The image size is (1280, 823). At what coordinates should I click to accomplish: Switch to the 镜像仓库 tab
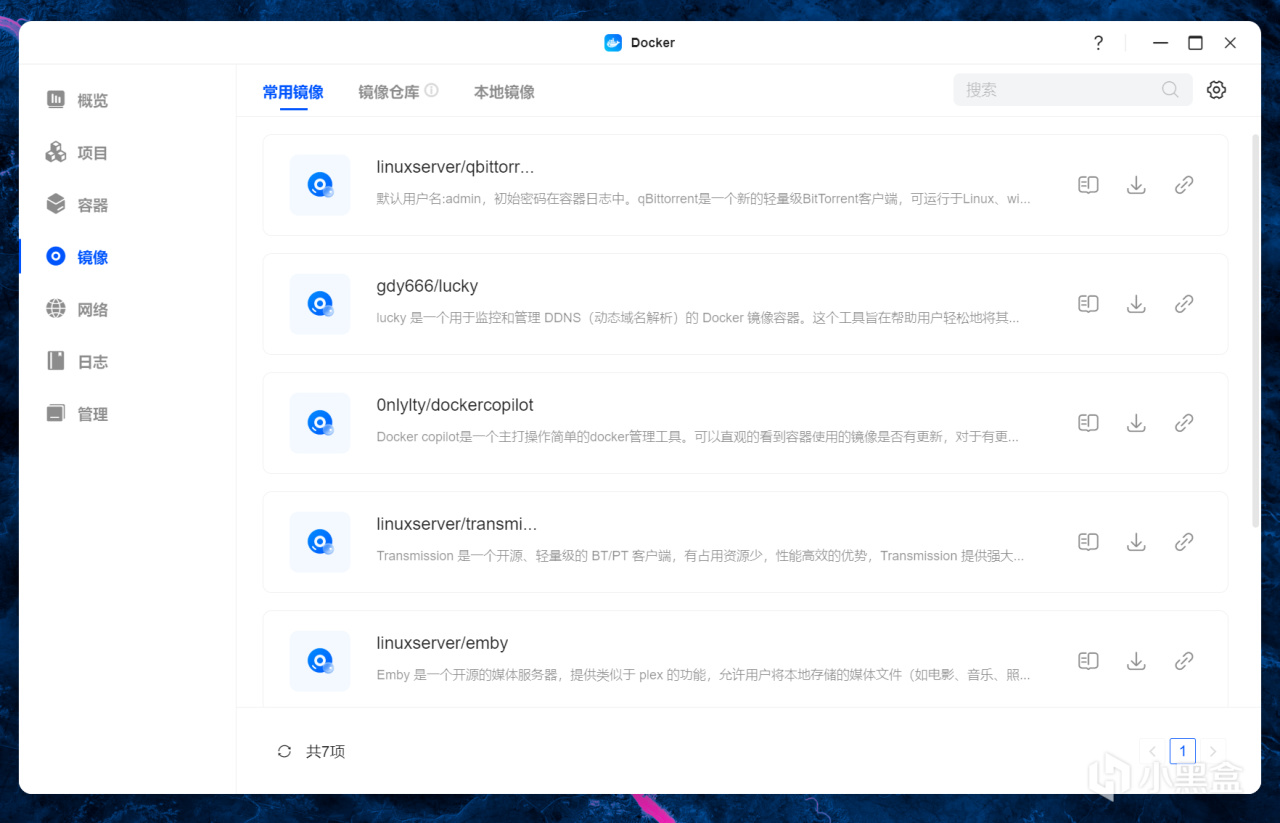click(389, 92)
